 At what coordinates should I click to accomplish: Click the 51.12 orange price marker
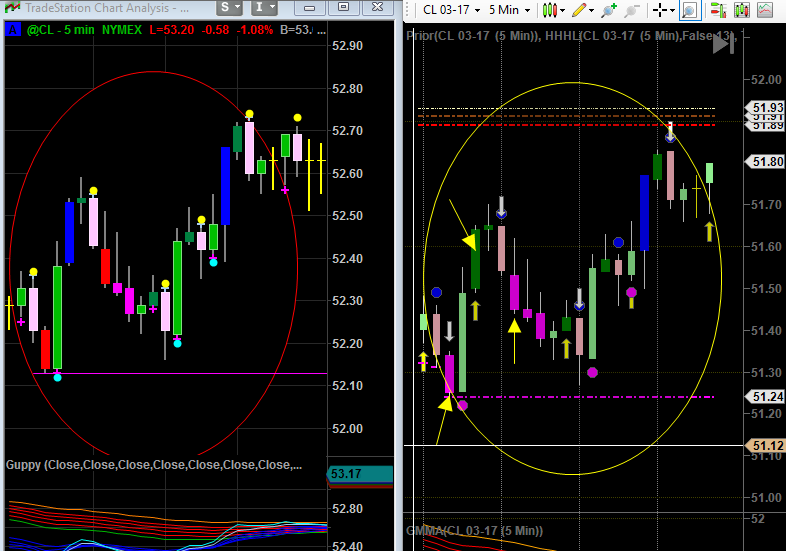click(x=765, y=446)
